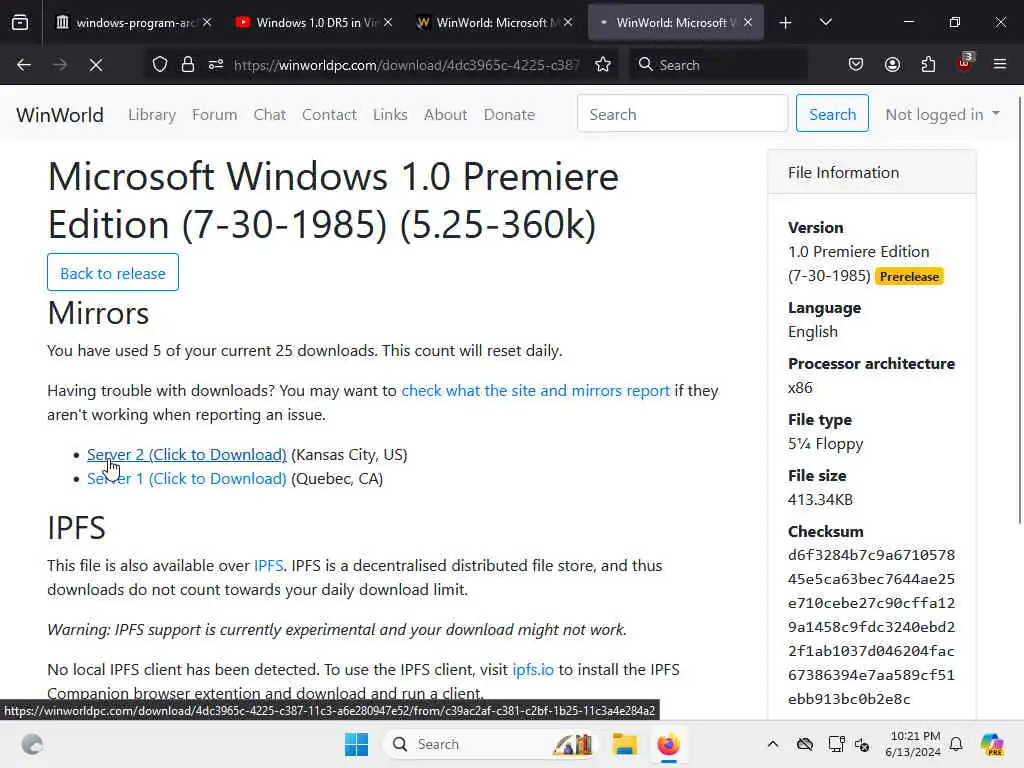Open the About nav item
Image resolution: width=1024 pixels, height=768 pixels.
click(445, 114)
